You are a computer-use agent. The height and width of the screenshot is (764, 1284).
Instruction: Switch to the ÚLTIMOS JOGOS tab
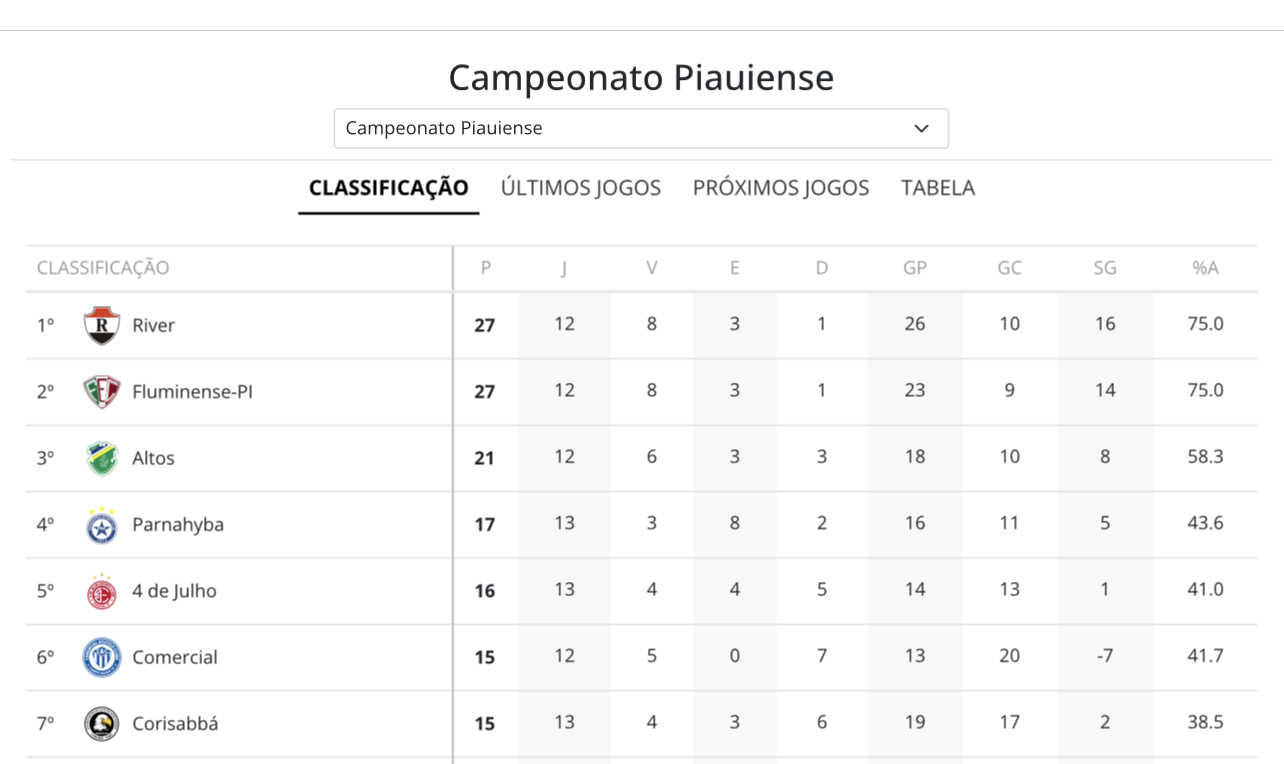point(581,188)
